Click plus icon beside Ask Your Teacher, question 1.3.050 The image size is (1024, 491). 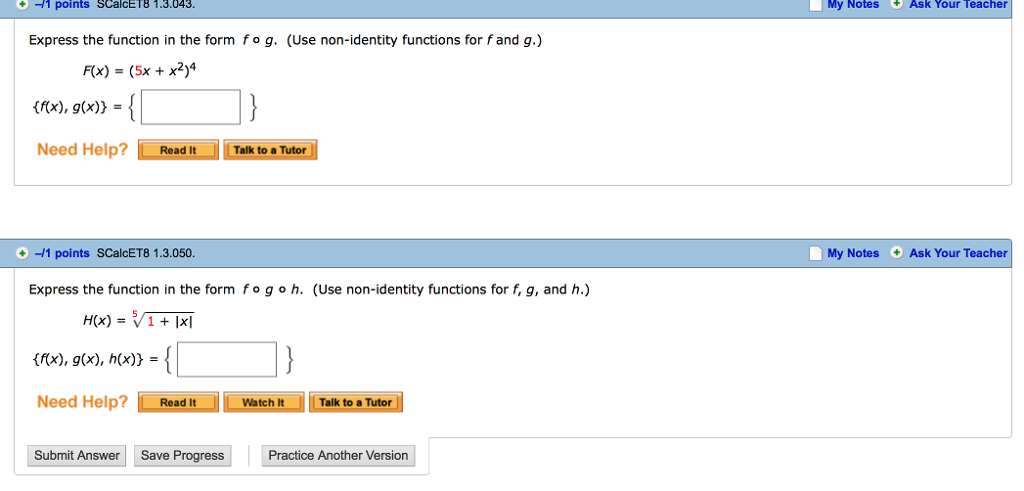point(897,254)
